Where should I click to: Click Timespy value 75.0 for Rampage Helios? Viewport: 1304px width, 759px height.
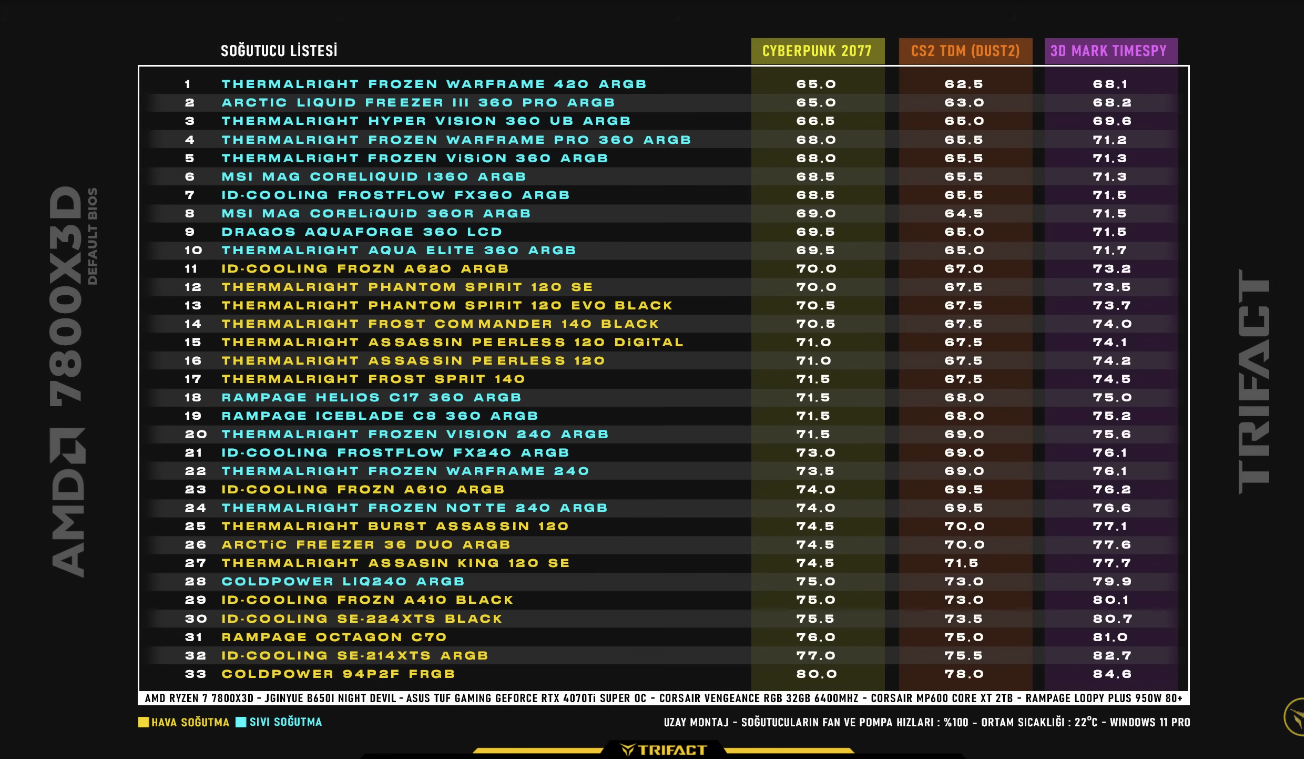click(x=1112, y=398)
